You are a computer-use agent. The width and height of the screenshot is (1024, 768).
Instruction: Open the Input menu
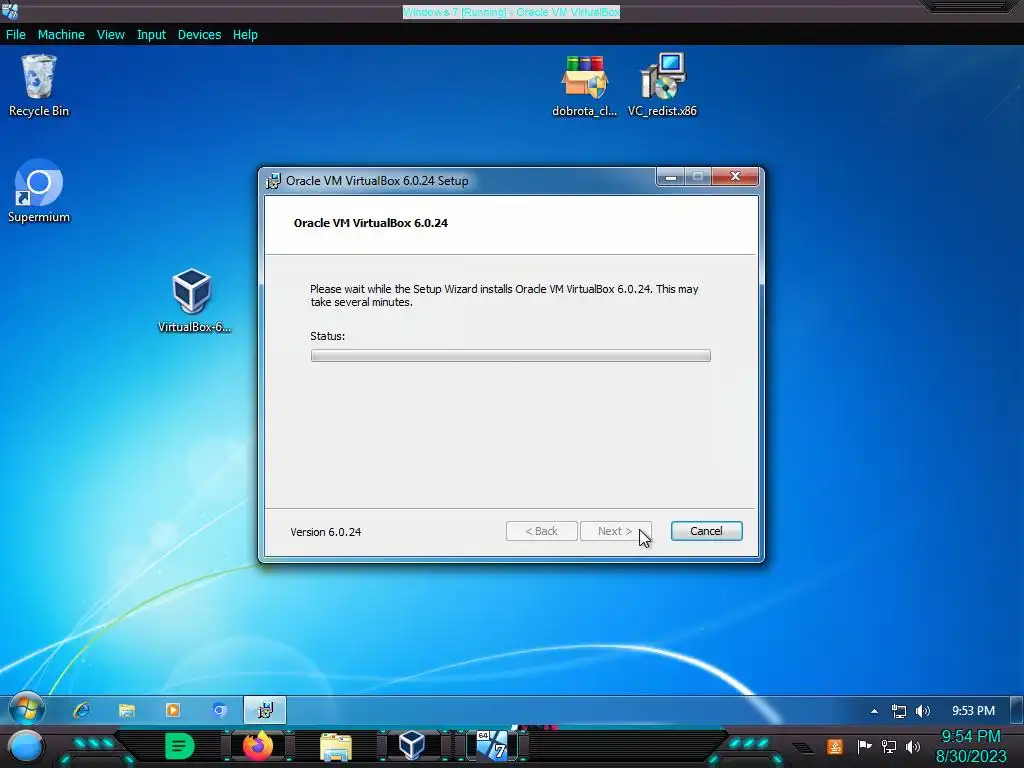tap(151, 35)
